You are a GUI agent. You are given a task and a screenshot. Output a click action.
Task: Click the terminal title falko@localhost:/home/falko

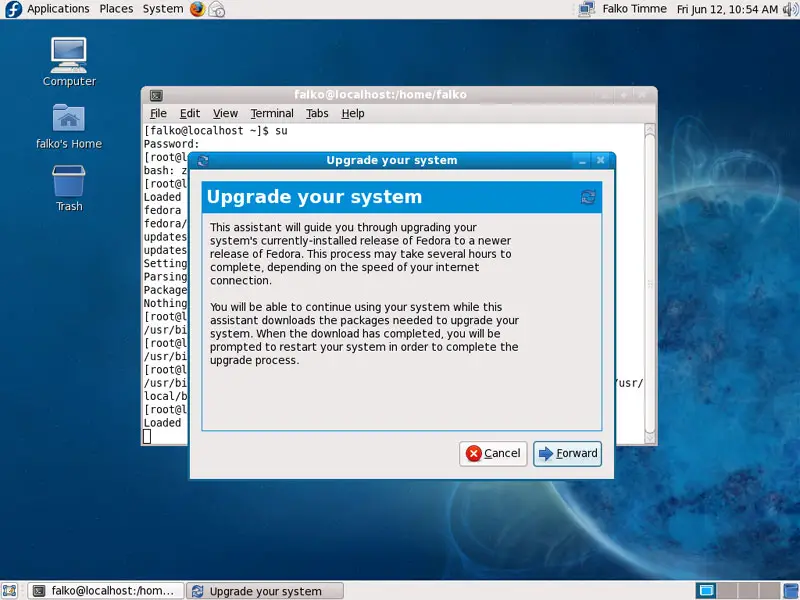click(x=380, y=95)
